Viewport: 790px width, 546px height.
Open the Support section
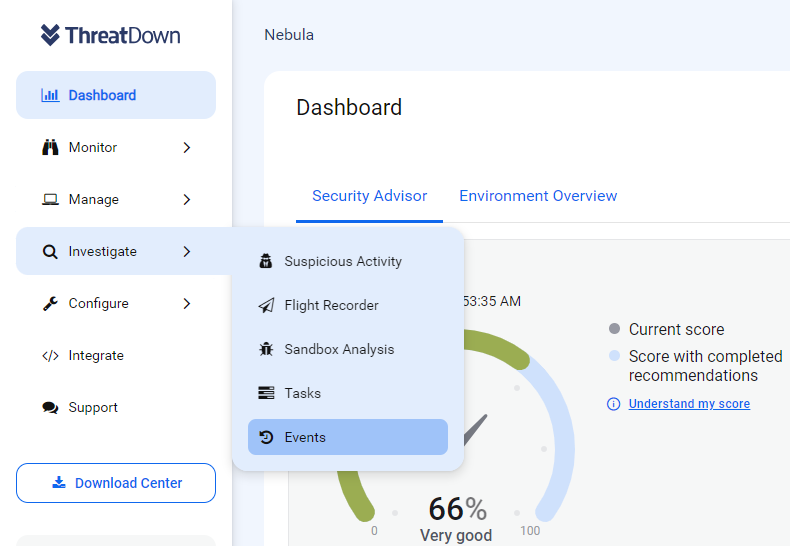coord(116,407)
